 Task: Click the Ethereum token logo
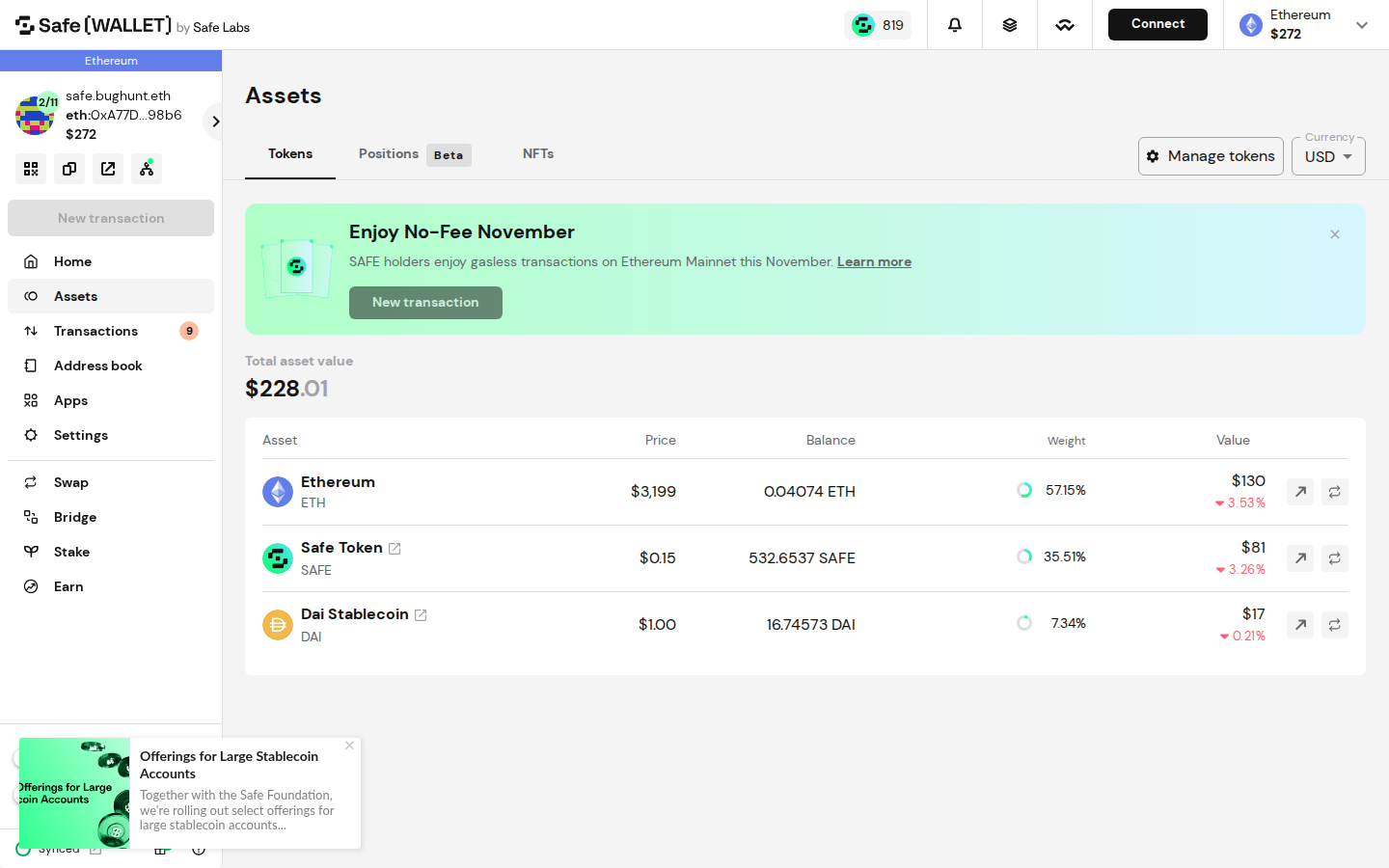278,492
